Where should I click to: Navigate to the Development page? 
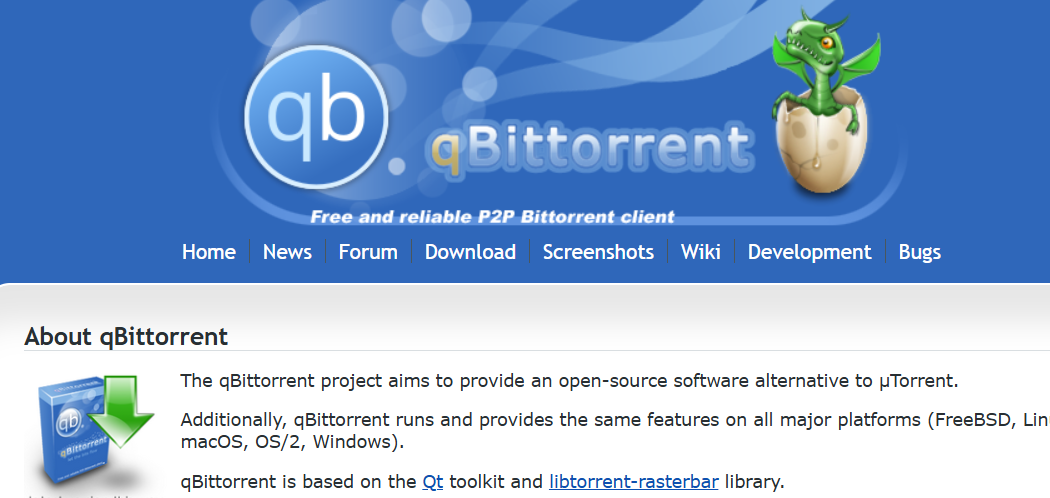click(x=809, y=252)
